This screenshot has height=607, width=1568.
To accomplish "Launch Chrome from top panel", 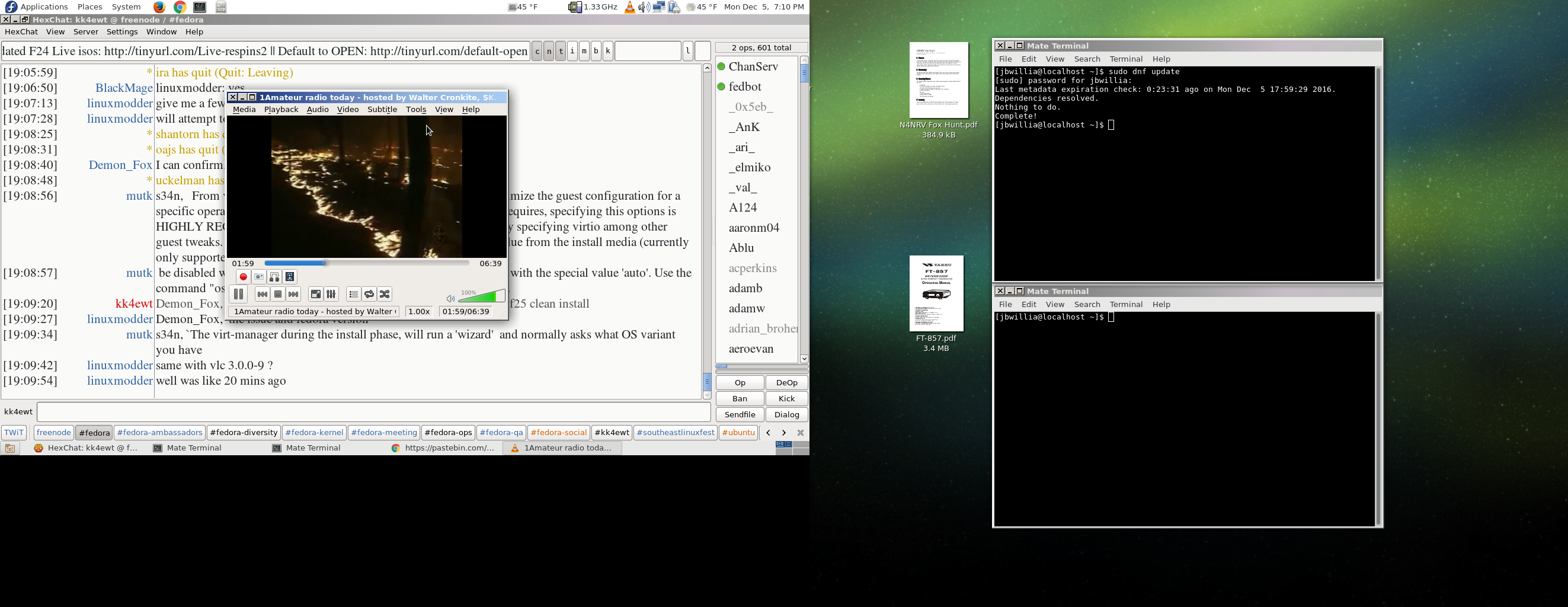I will (x=180, y=7).
